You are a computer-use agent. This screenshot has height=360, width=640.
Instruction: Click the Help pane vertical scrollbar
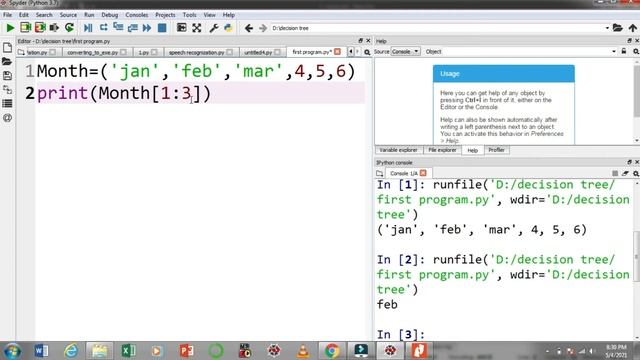(636, 100)
